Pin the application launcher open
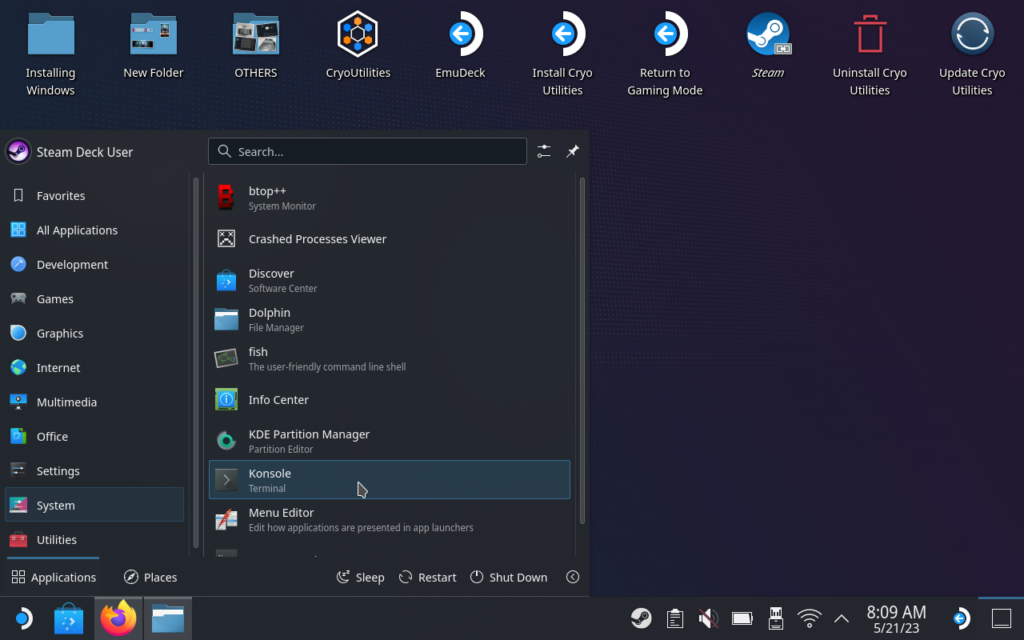Image resolution: width=1024 pixels, height=640 pixels. click(572, 151)
